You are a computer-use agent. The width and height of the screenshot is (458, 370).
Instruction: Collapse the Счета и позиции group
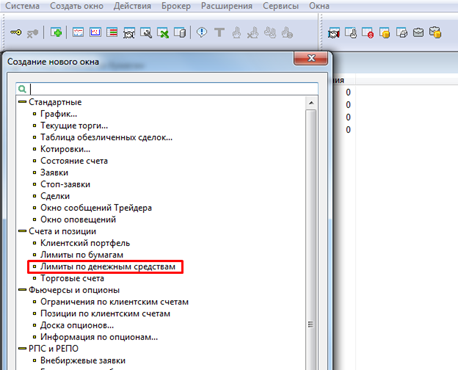click(22, 231)
